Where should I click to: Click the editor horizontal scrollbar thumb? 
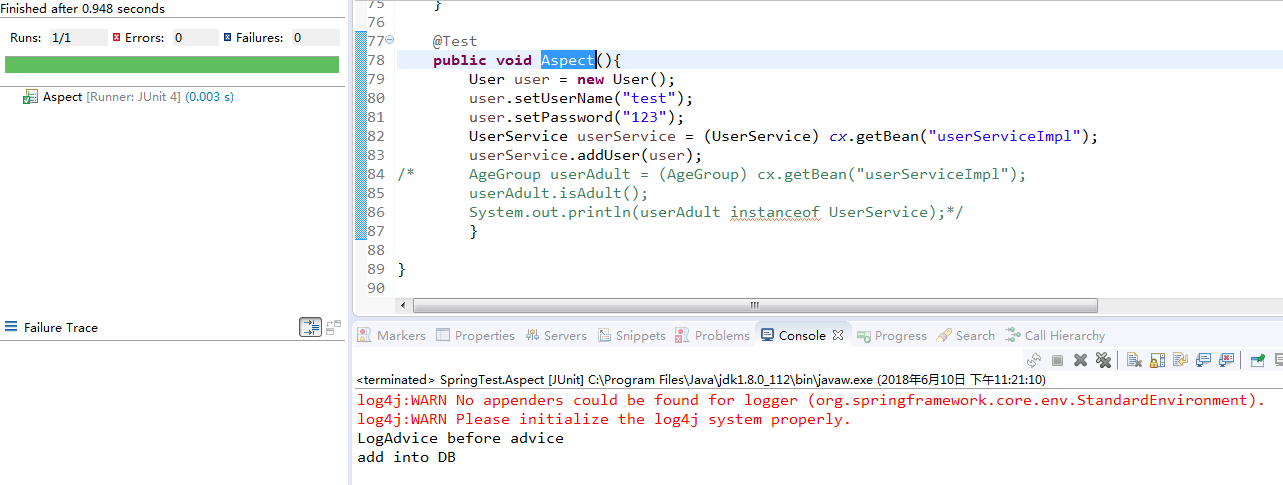(755, 305)
